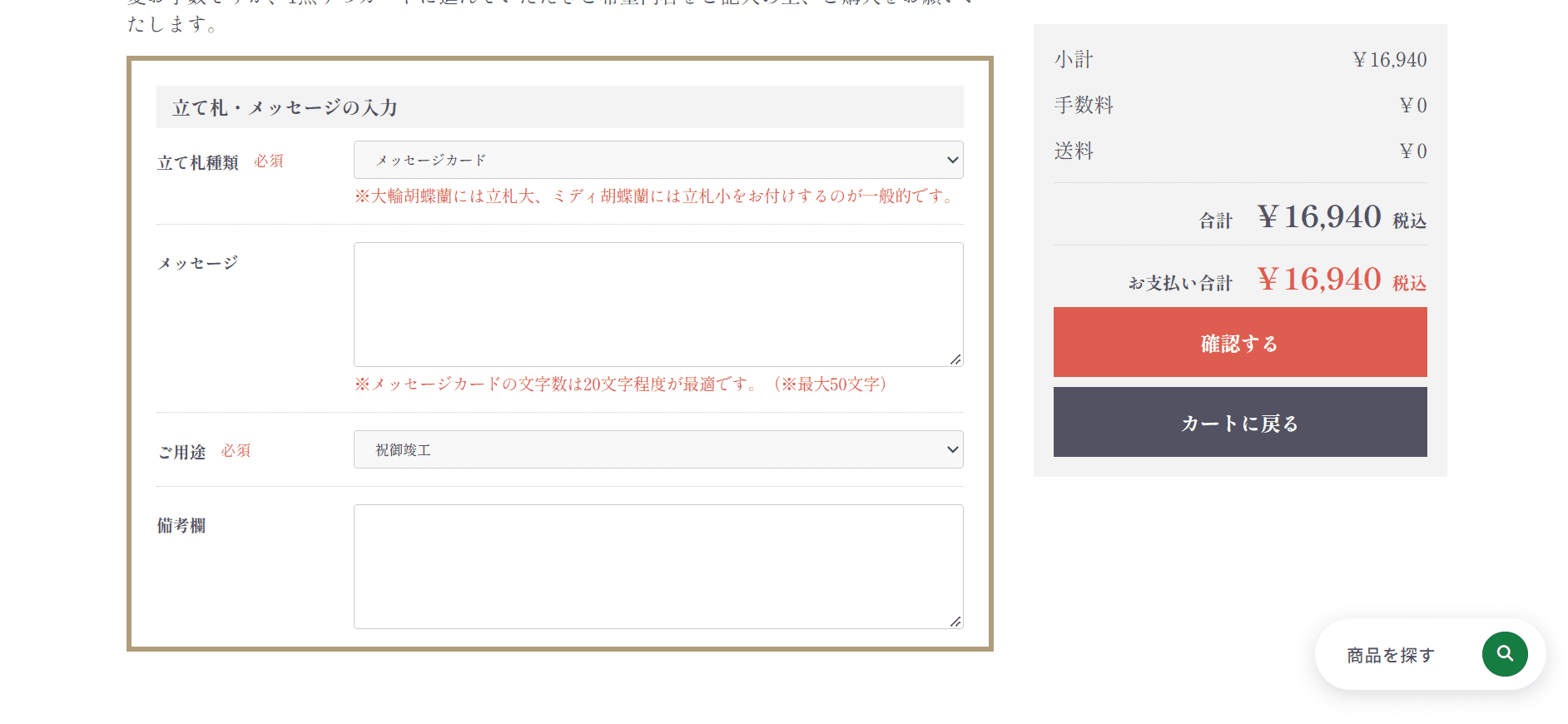Open the ご用途 dropdown showing 祝御竣工
This screenshot has width=1568, height=724.
pyautogui.click(x=658, y=449)
